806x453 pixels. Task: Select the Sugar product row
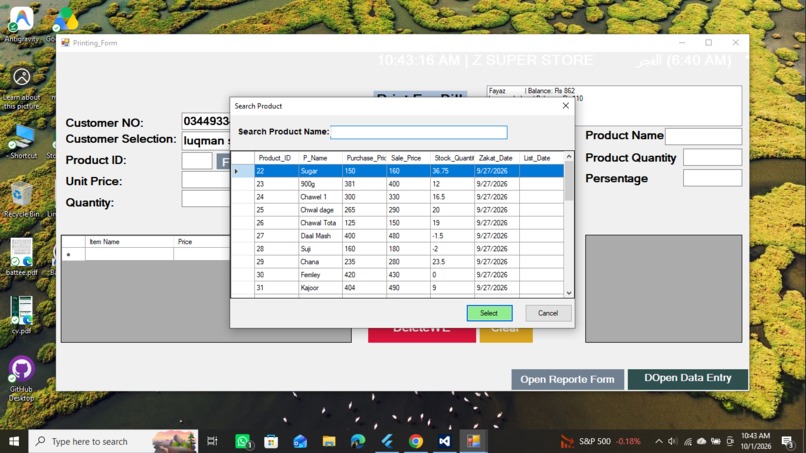(x=397, y=171)
